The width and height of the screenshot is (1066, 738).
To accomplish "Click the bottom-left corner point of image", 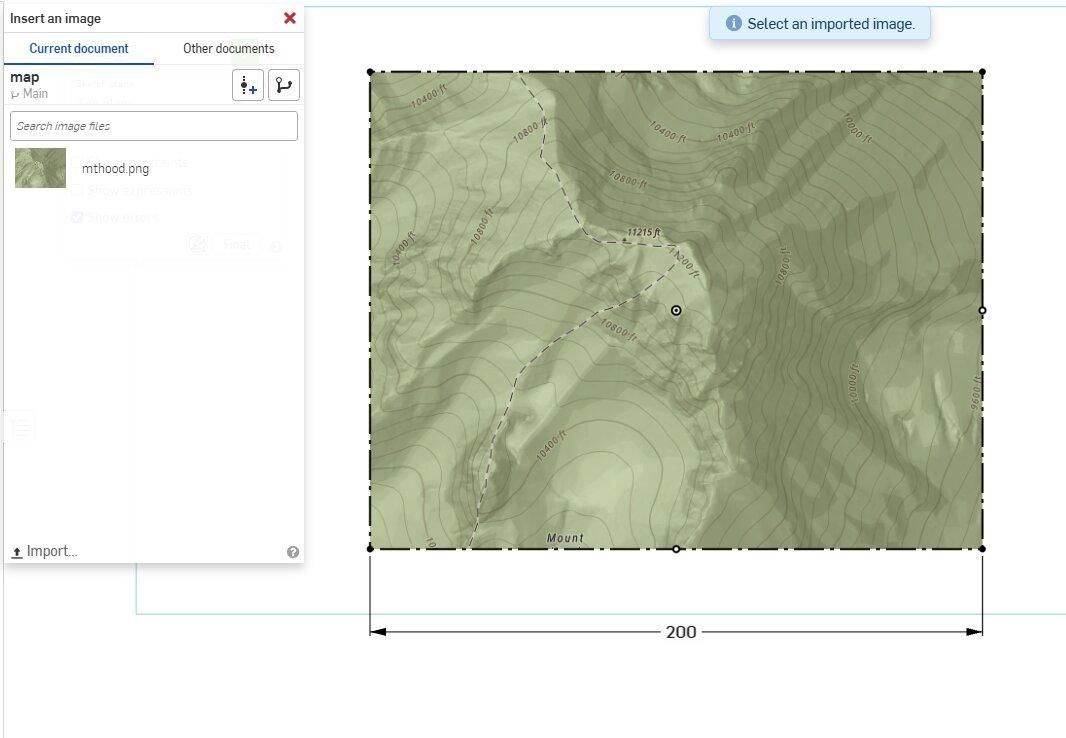I will point(370,548).
